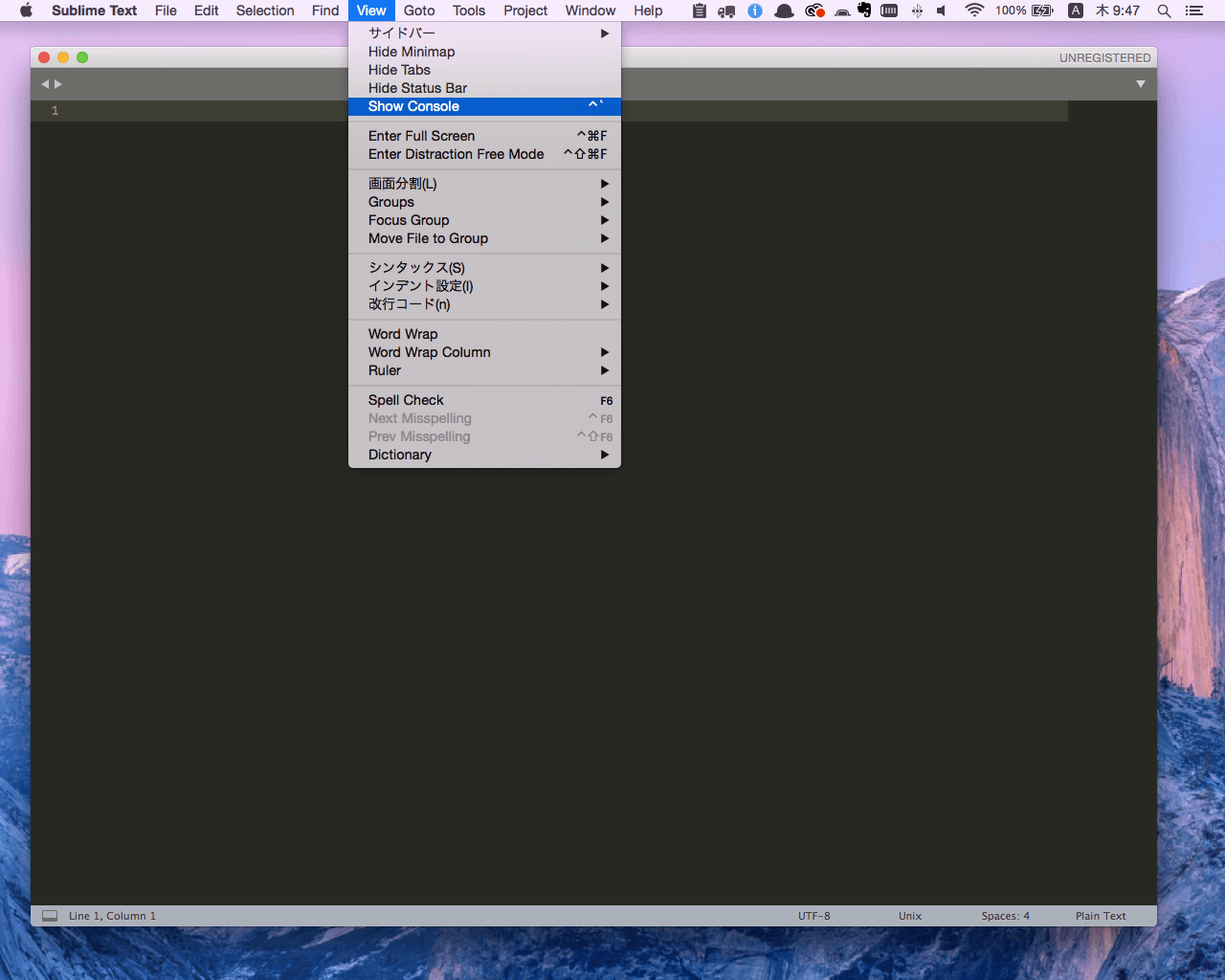Screen dimensions: 1225x980
Task: Select Show Console
Action: pos(484,106)
